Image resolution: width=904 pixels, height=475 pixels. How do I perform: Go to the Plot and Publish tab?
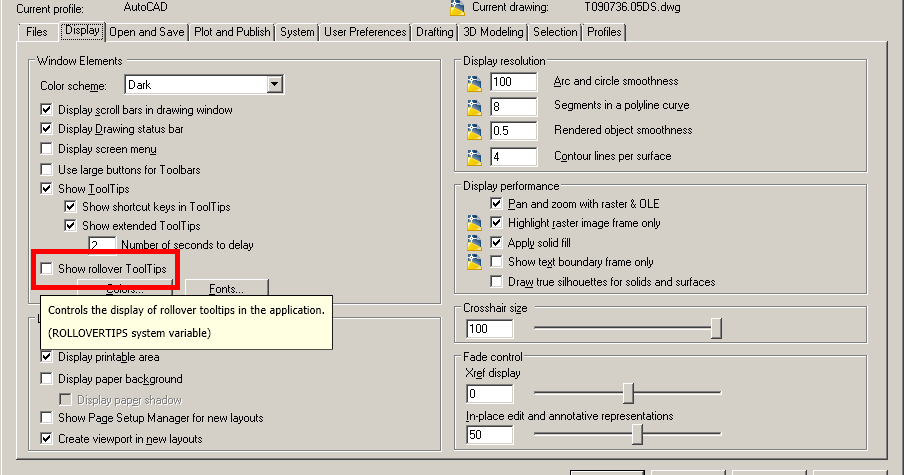[232, 32]
